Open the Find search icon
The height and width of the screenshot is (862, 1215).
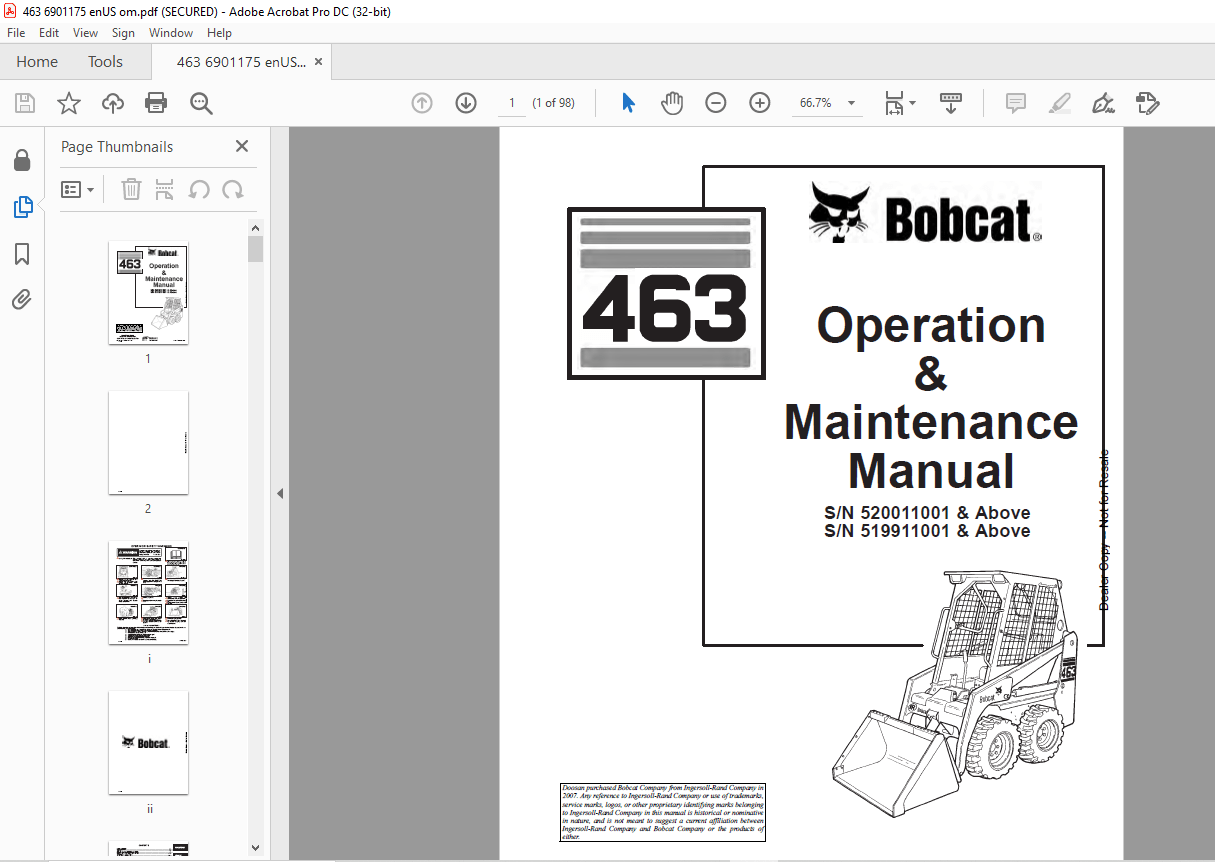click(200, 102)
